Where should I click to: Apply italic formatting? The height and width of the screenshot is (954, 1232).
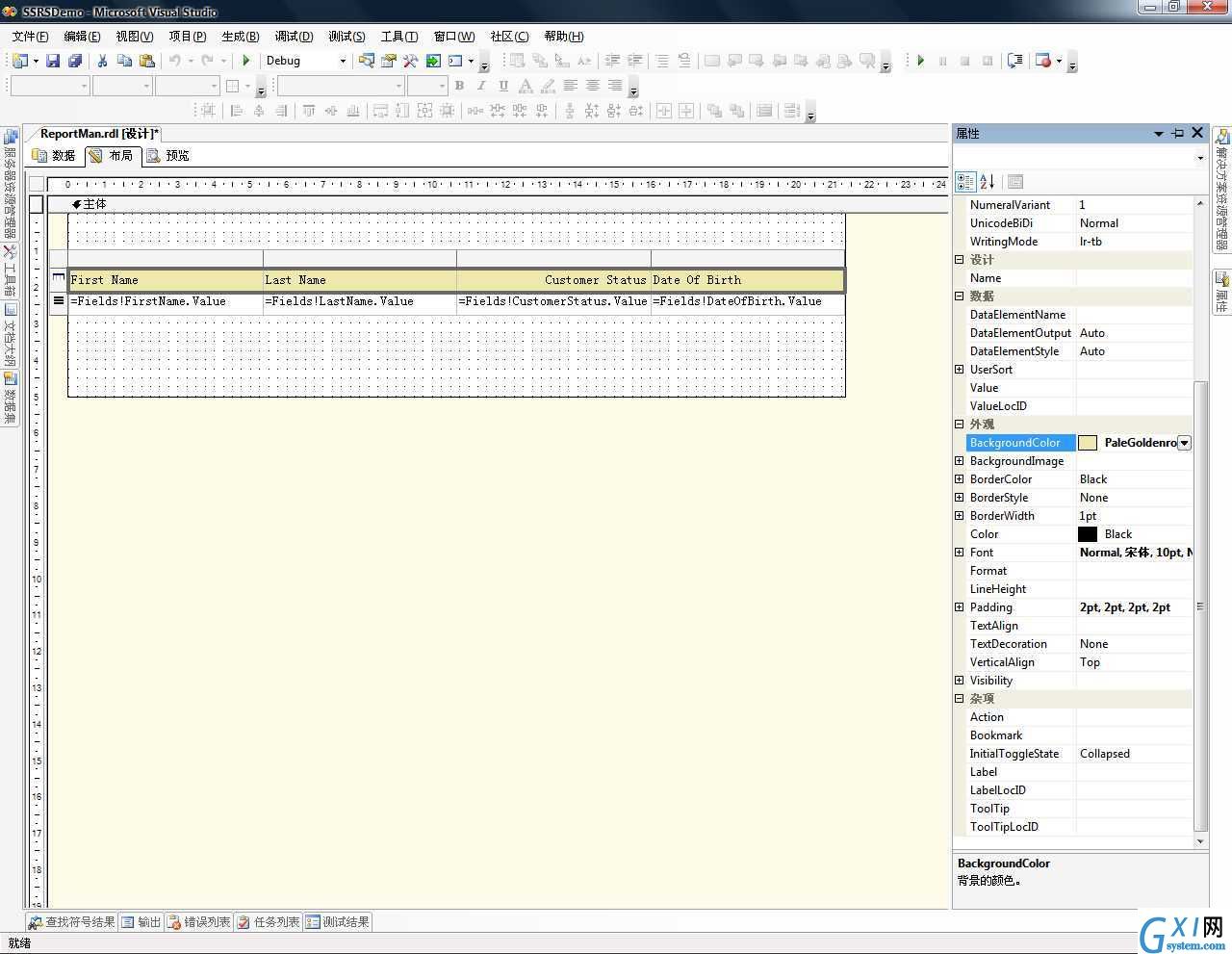tap(481, 86)
